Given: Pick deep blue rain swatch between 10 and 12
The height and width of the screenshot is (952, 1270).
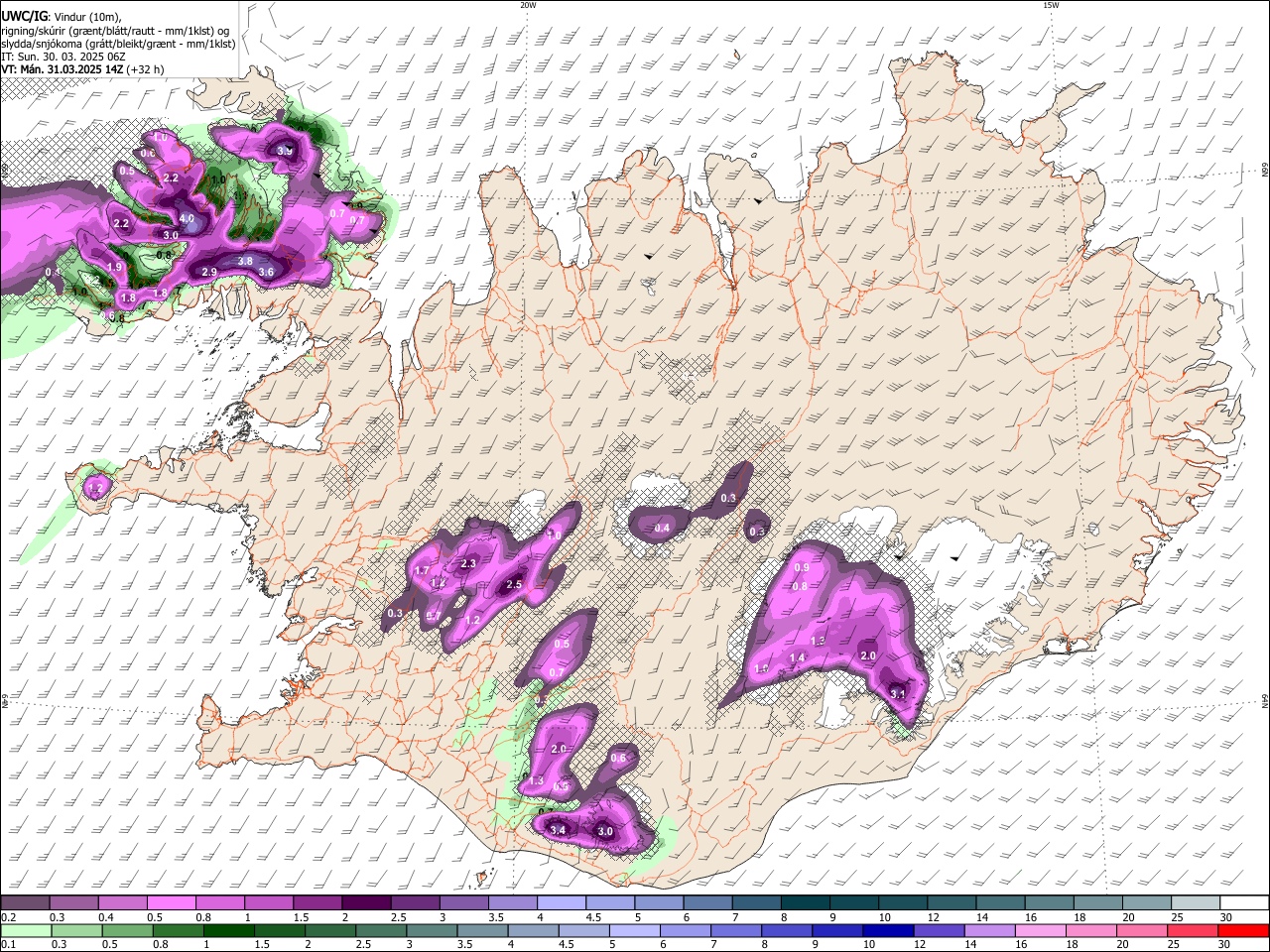Looking at the screenshot, I should [x=888, y=930].
